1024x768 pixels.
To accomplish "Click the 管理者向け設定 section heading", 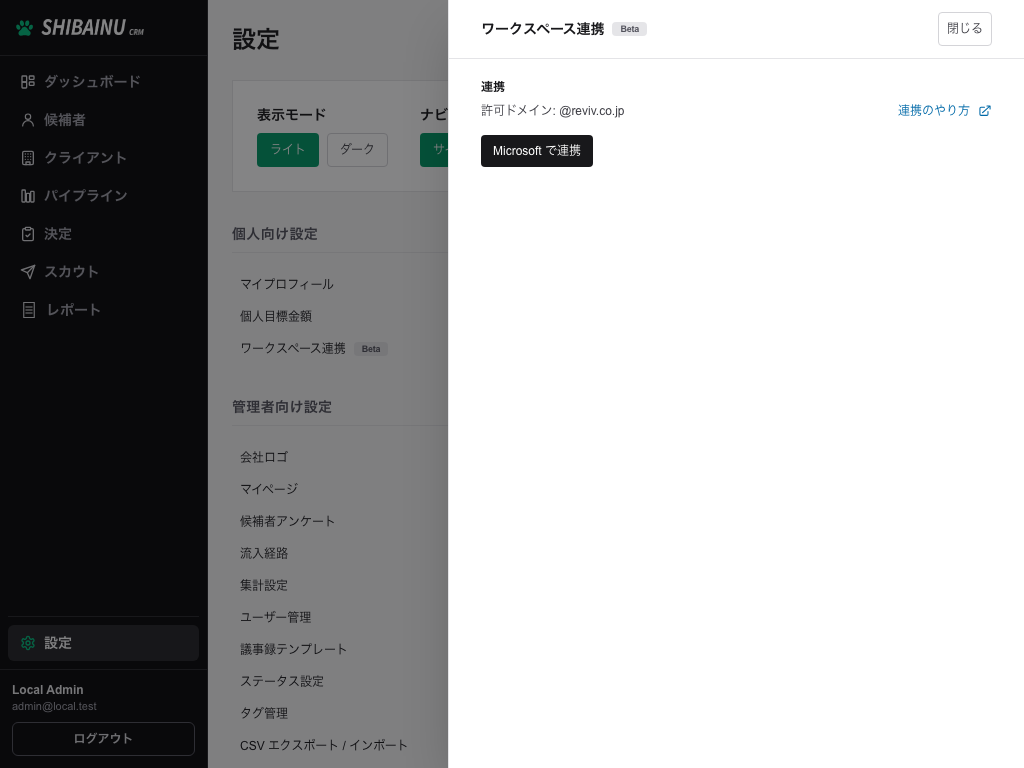I will click(282, 407).
